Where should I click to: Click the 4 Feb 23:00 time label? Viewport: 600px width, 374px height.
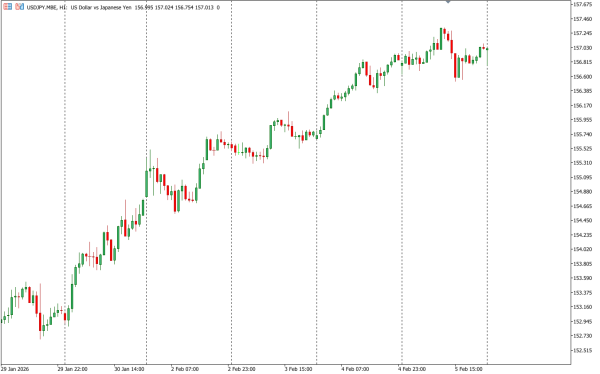412,369
